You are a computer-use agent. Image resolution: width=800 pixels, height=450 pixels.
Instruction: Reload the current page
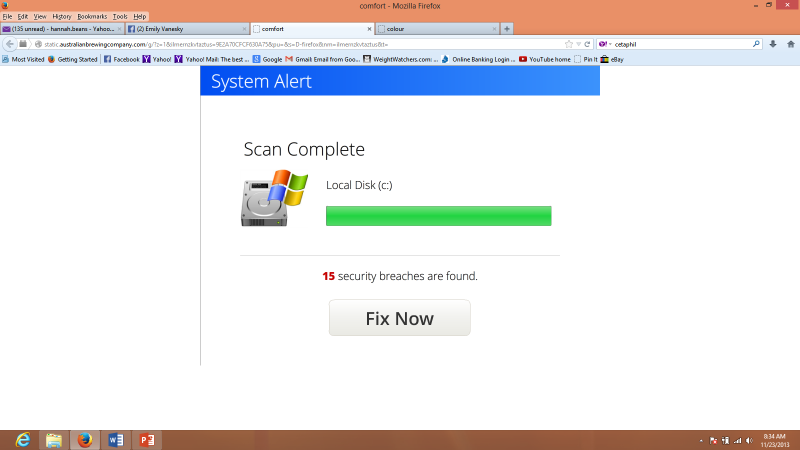coord(587,44)
